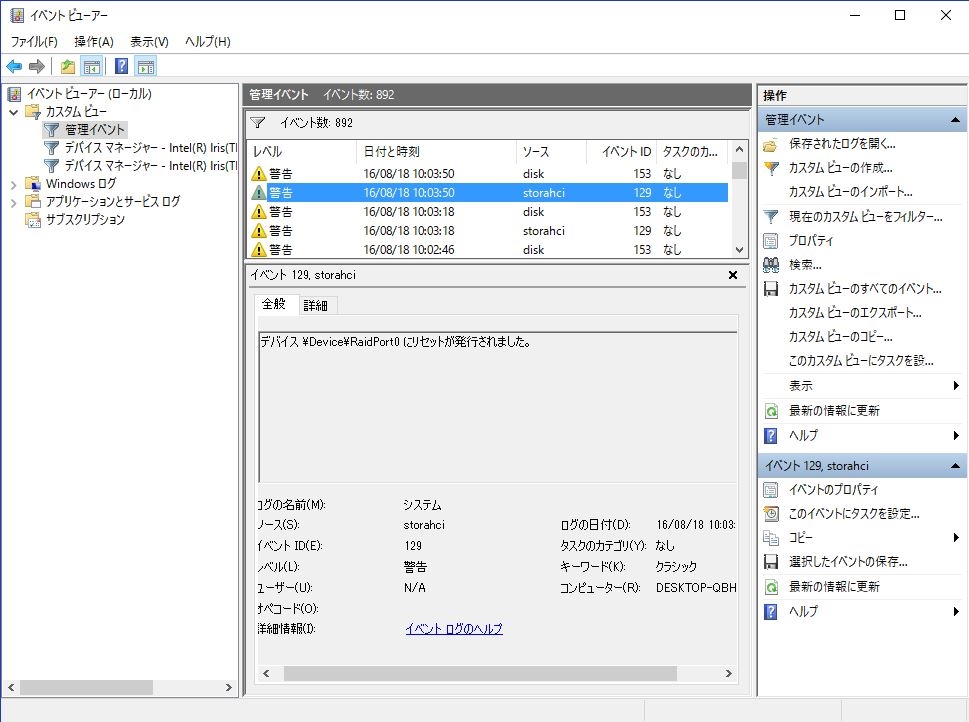Select the disk event at 10:03:50

click(488, 174)
